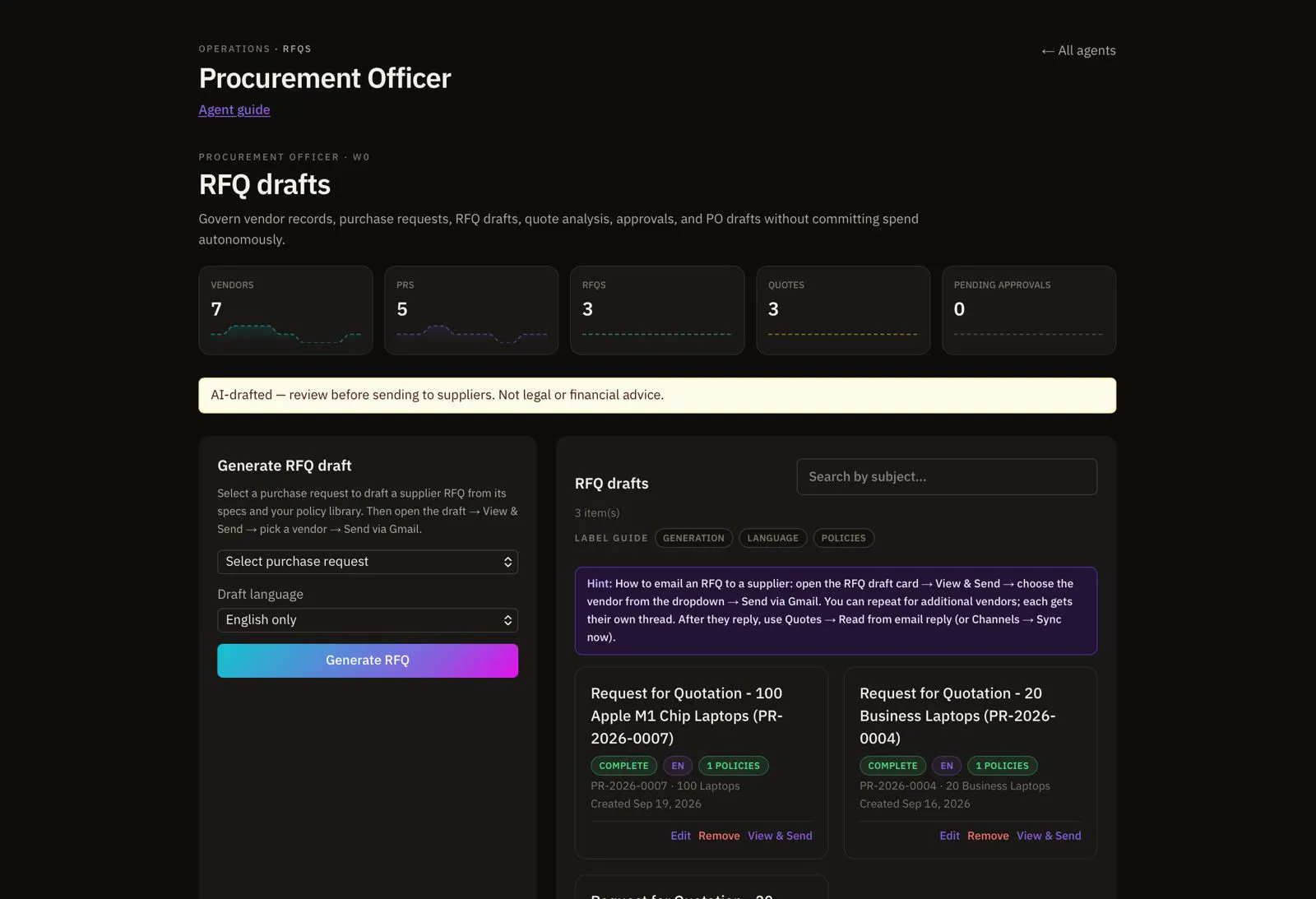Click the 'Generate RFQ draft' panel heading

(x=285, y=466)
